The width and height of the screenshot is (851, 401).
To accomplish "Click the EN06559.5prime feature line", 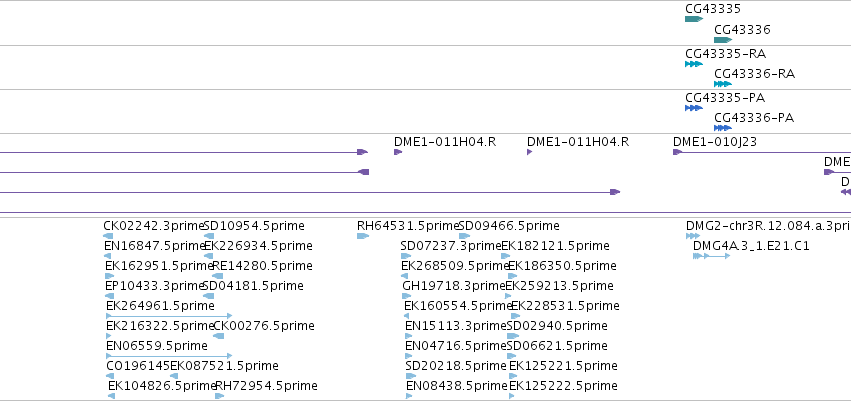I will [x=169, y=356].
